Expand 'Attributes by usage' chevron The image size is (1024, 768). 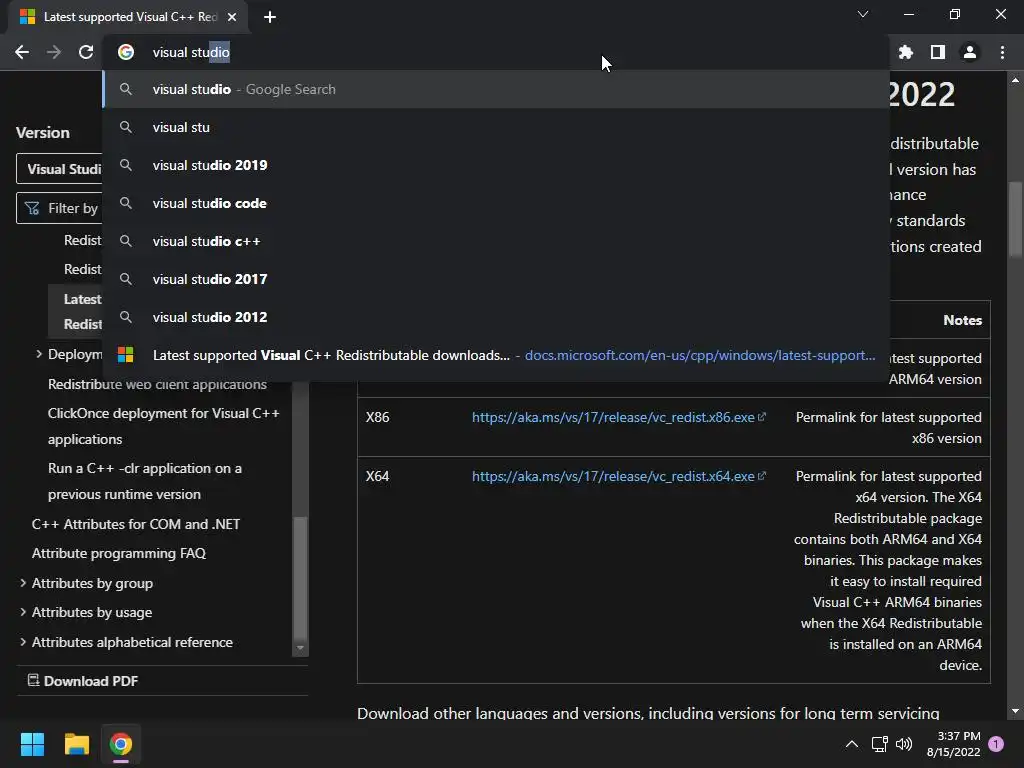[23, 612]
